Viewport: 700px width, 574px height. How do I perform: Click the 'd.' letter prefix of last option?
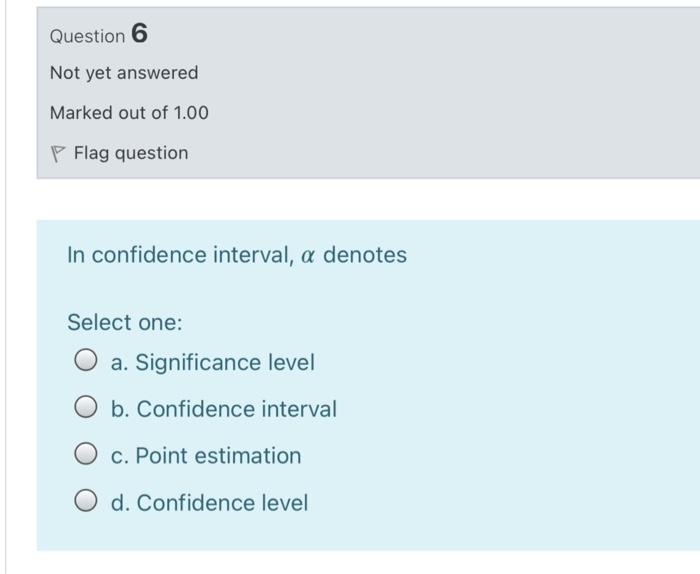[x=120, y=503]
